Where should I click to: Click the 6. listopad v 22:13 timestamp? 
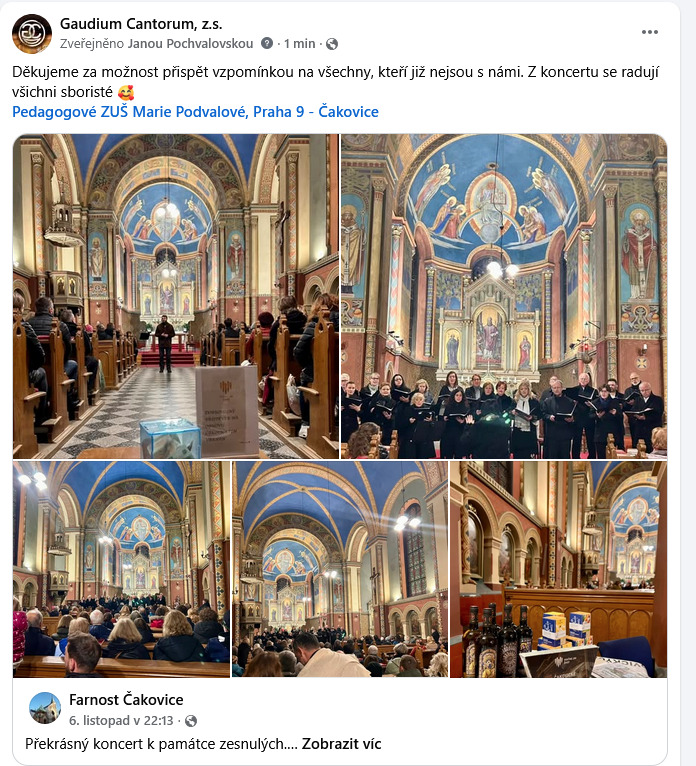tap(121, 721)
